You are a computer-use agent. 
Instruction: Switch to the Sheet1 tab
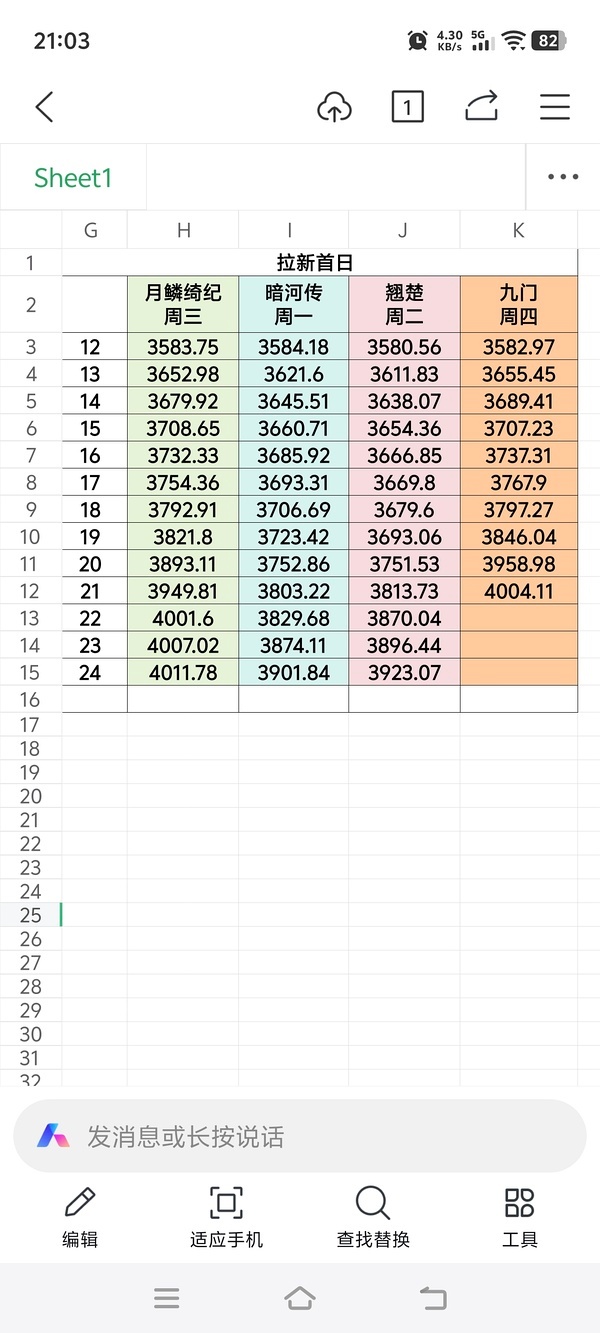click(73, 178)
